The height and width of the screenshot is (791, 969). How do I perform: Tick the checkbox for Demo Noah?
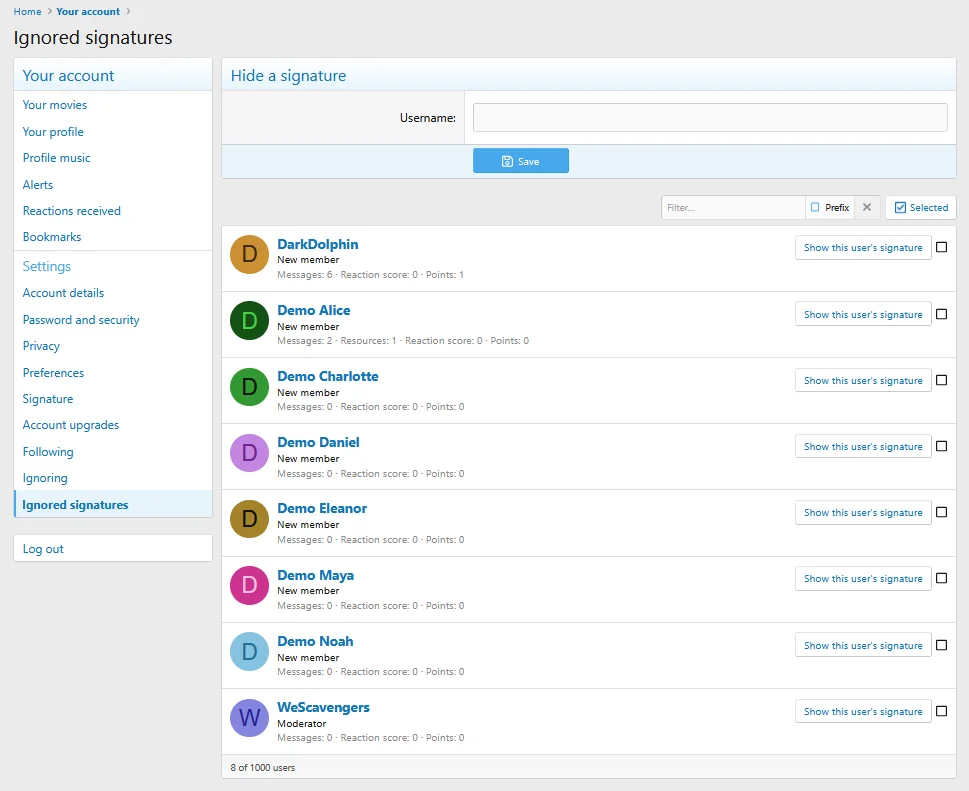[941, 645]
